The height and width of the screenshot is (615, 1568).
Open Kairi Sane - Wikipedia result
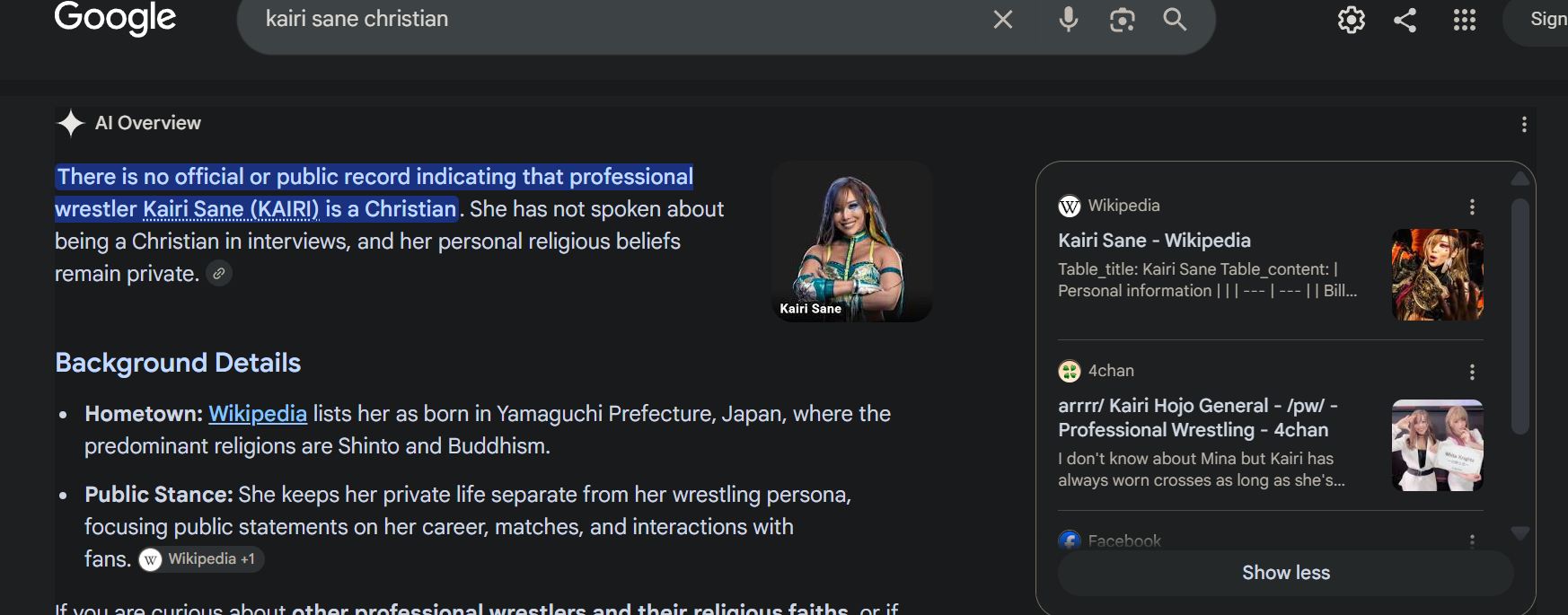point(1154,241)
